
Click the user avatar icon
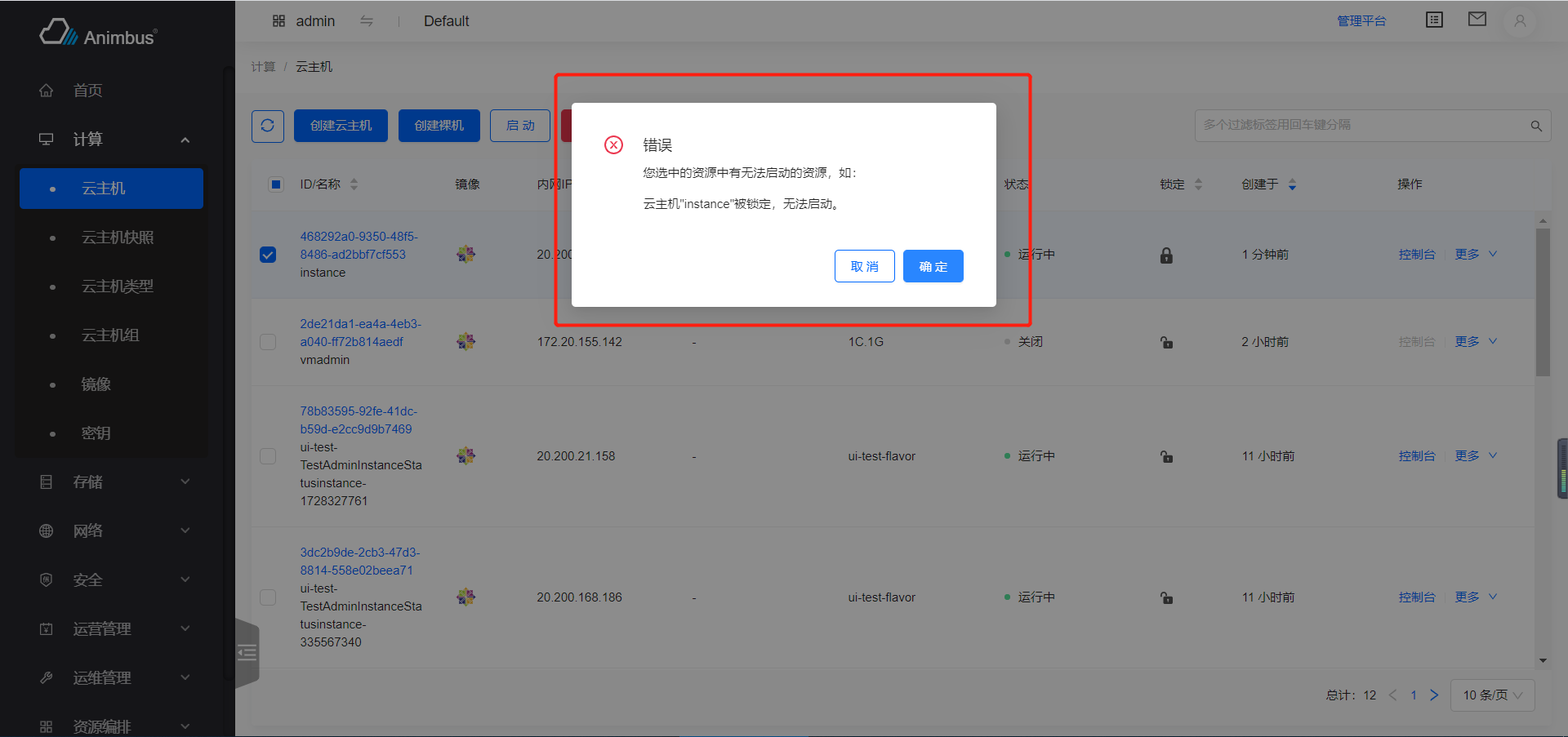tap(1518, 21)
